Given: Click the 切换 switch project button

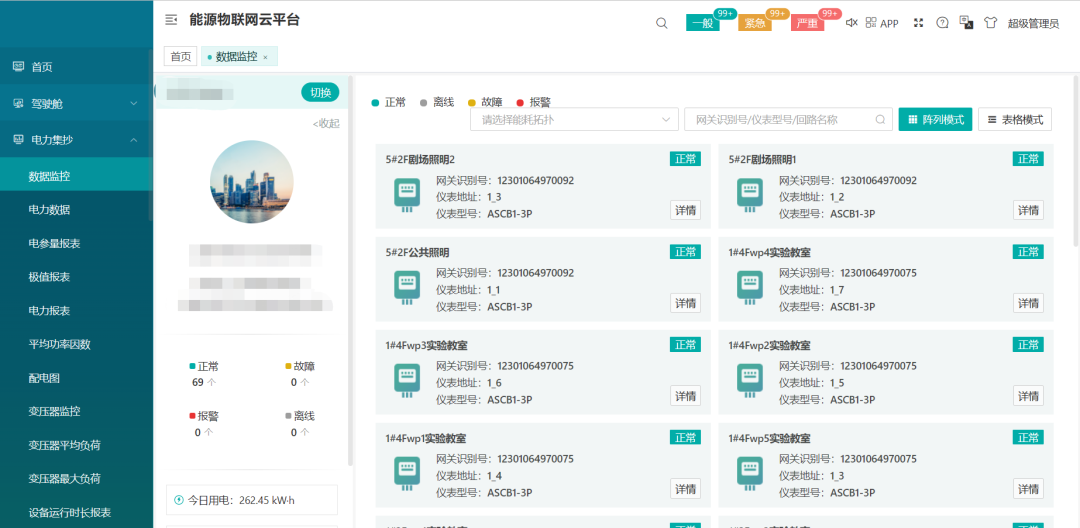Looking at the screenshot, I should (x=320, y=93).
